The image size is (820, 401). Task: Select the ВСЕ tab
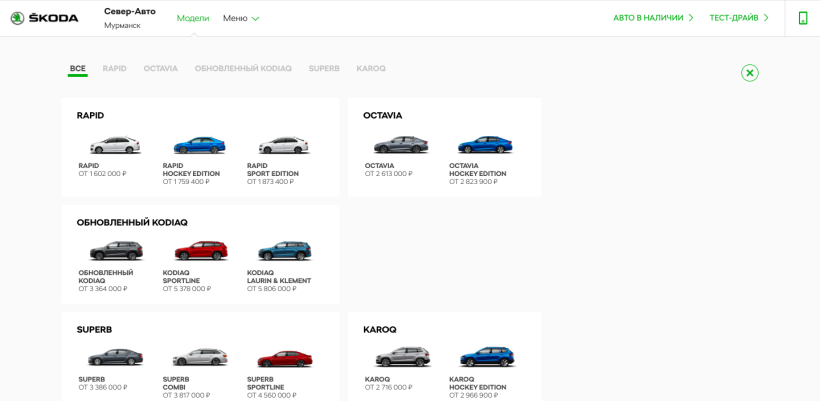[x=77, y=68]
